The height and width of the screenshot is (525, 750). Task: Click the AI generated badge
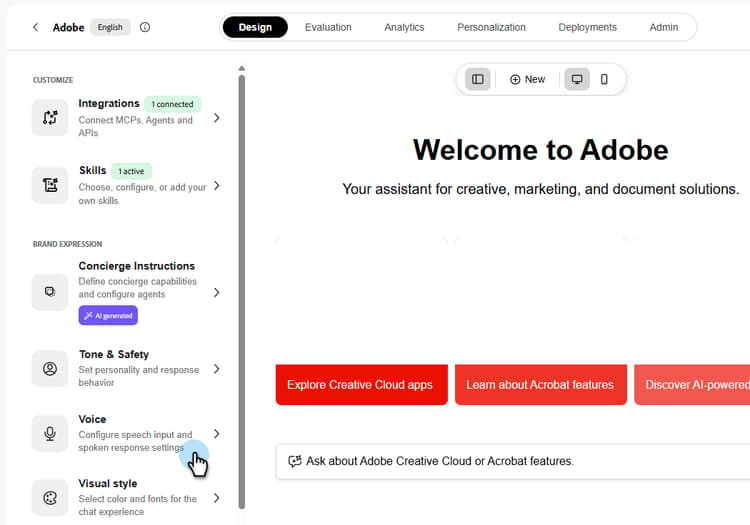[x=108, y=316]
